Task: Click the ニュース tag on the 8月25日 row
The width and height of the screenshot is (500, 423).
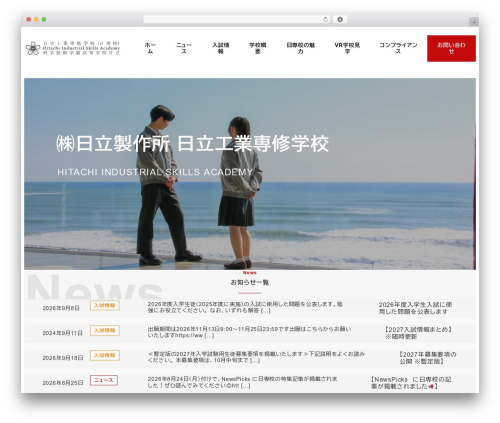Action: click(x=104, y=380)
